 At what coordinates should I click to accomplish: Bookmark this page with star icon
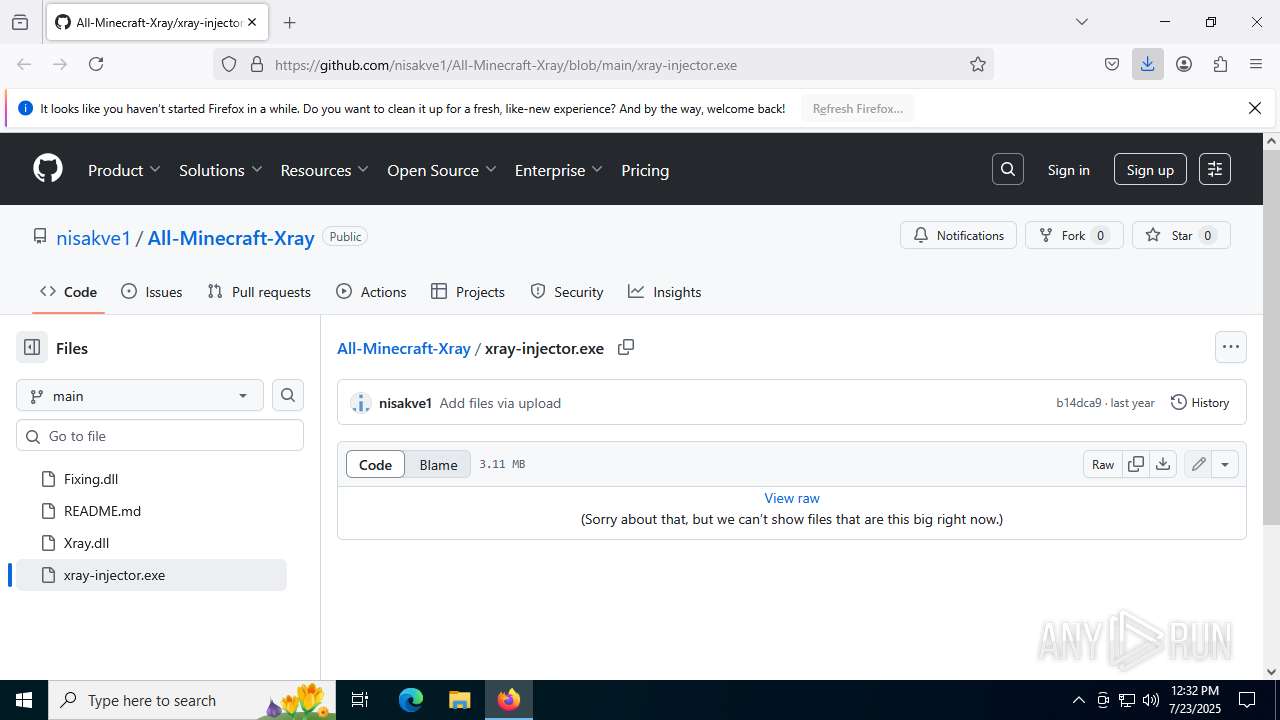pos(978,64)
